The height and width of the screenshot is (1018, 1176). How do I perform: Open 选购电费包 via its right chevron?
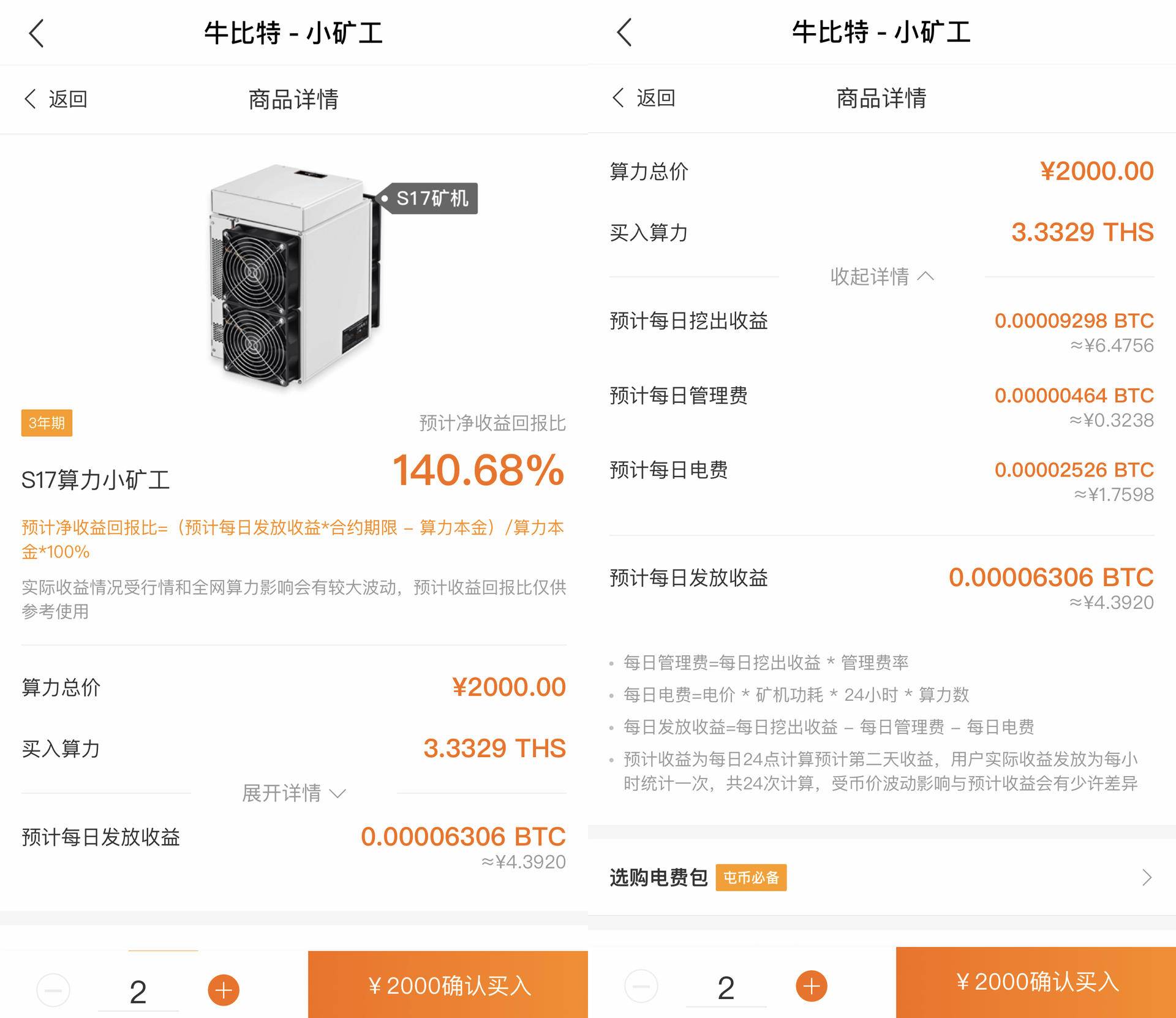[1147, 878]
